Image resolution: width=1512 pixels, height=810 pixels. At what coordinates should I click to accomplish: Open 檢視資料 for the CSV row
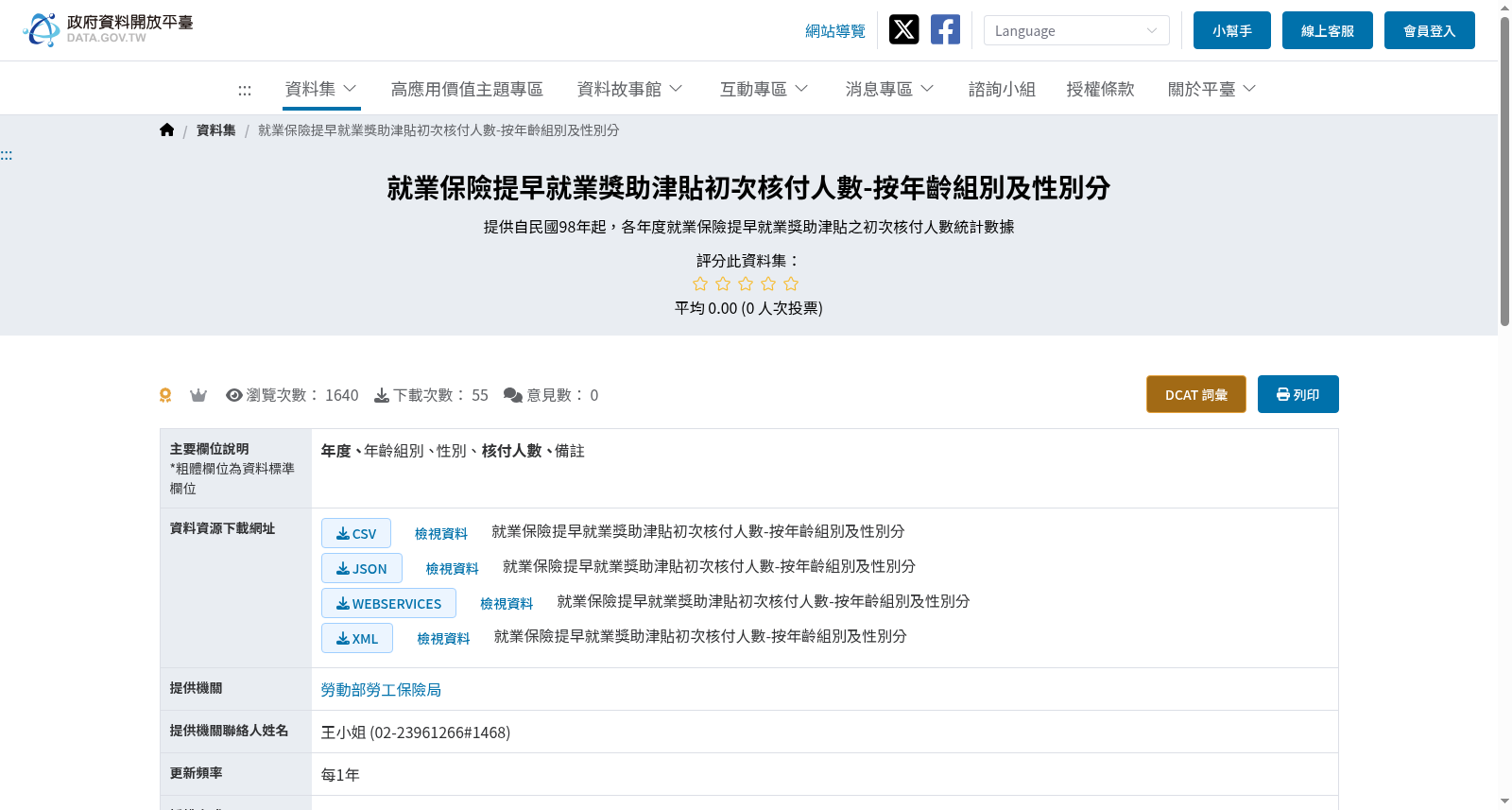pyautogui.click(x=441, y=534)
